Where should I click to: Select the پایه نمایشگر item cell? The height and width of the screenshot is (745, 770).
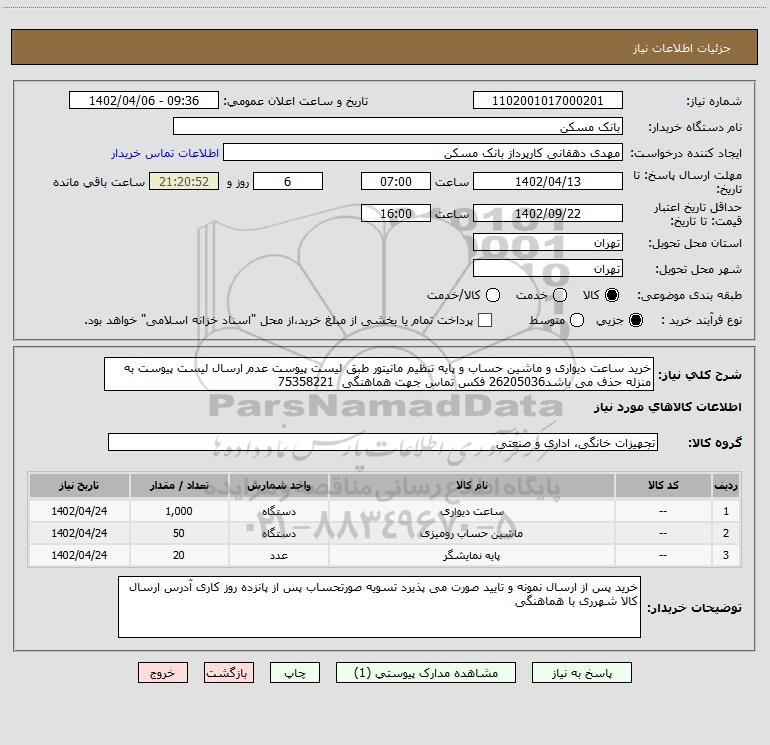click(471, 555)
